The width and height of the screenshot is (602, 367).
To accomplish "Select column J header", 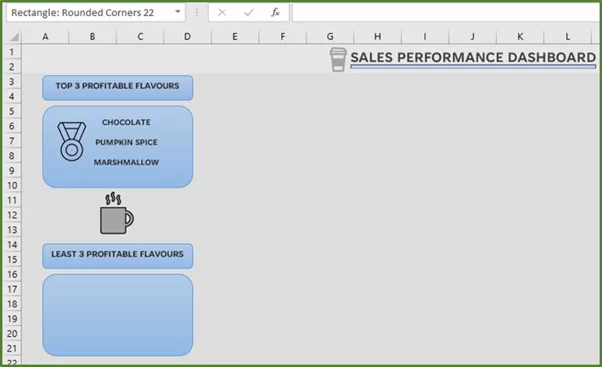I will [x=473, y=36].
